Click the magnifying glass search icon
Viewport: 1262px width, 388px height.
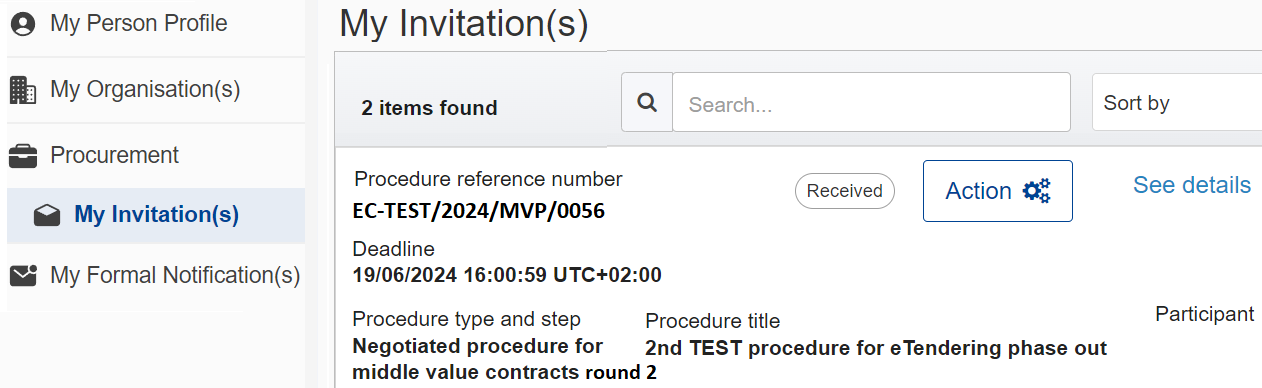point(647,102)
